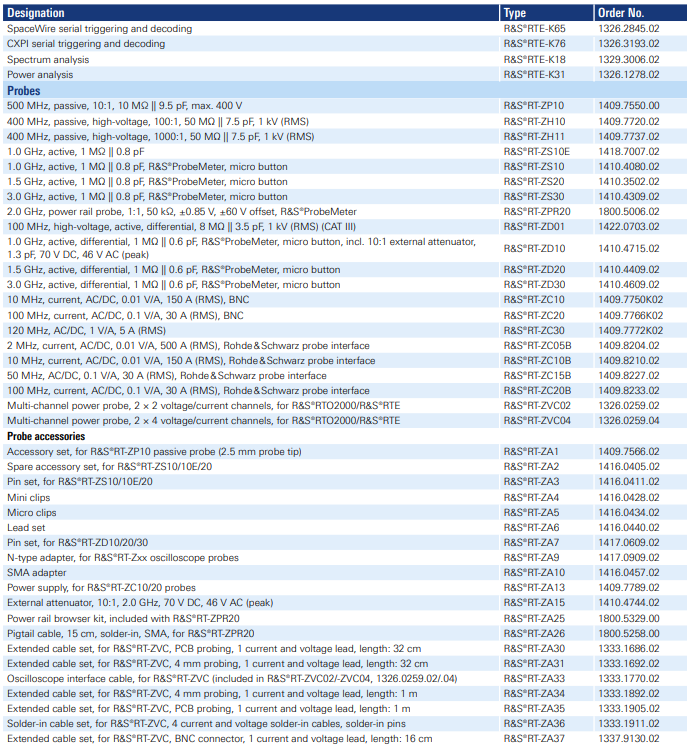Select the External attenuator 10:1 description
Viewport: 687px width, 749px height.
click(140, 603)
